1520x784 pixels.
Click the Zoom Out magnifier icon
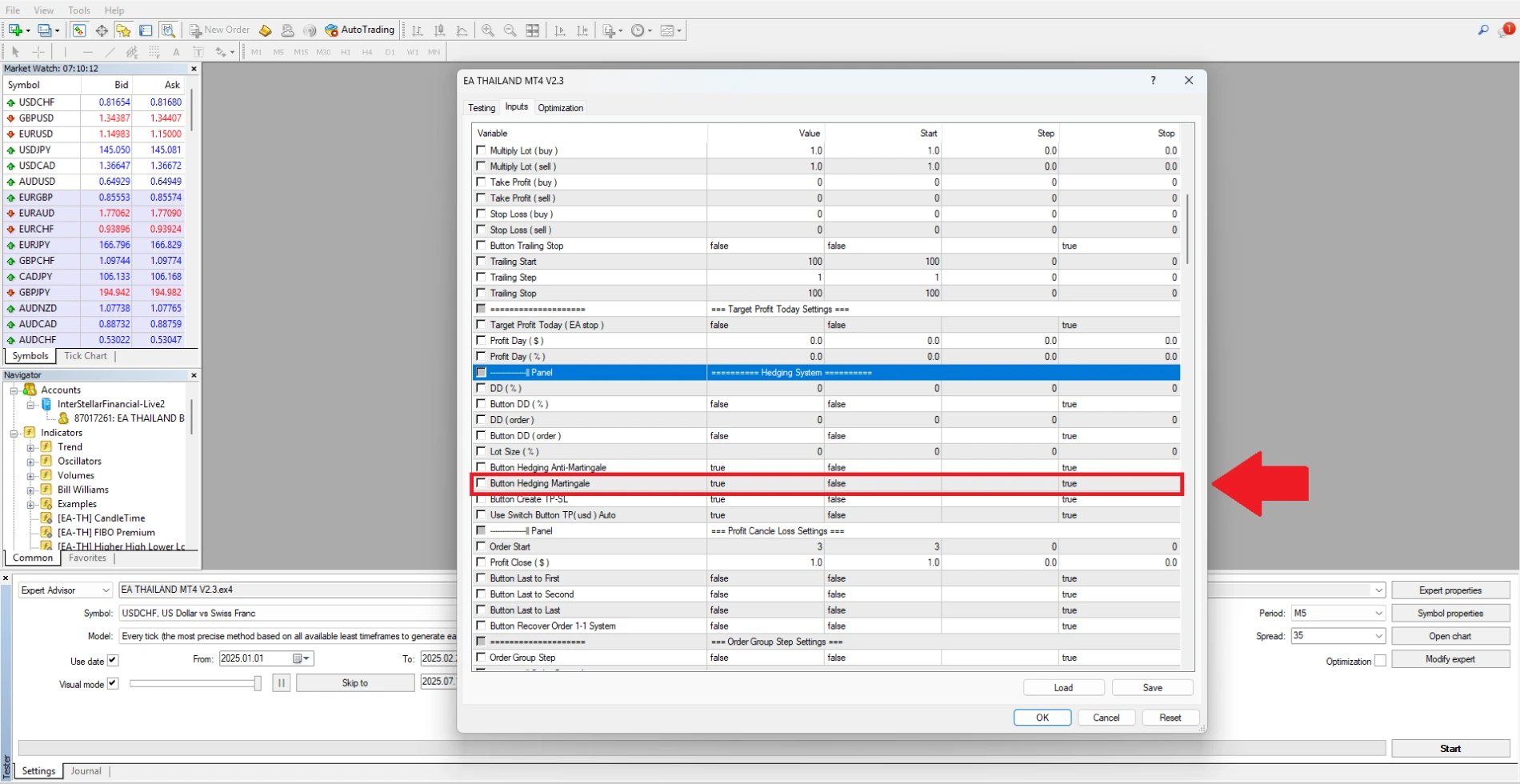(510, 30)
